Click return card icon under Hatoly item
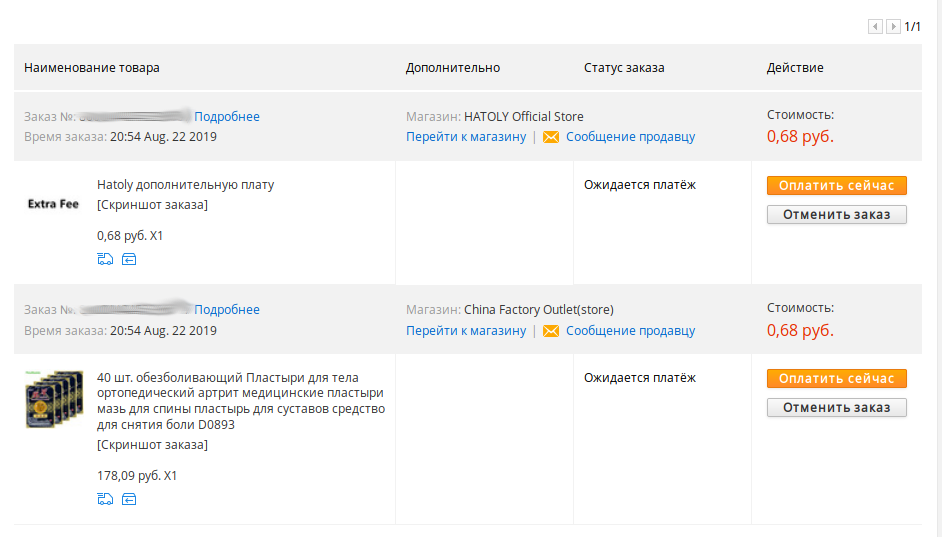This screenshot has width=942, height=537. 129,259
